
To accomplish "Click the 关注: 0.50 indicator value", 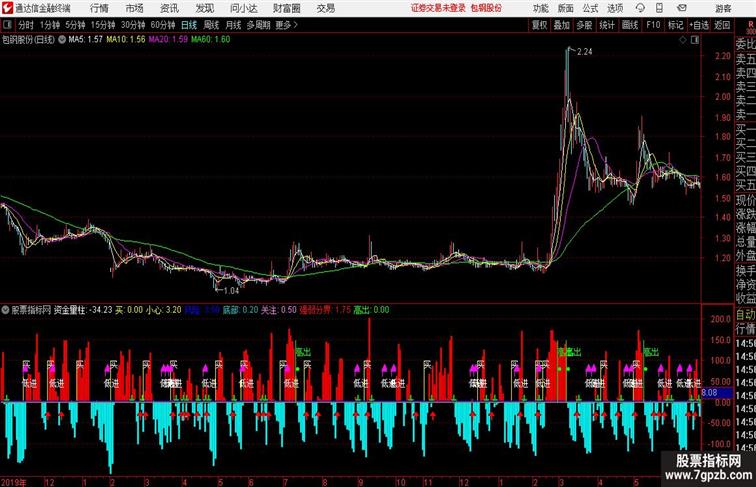I will [279, 310].
